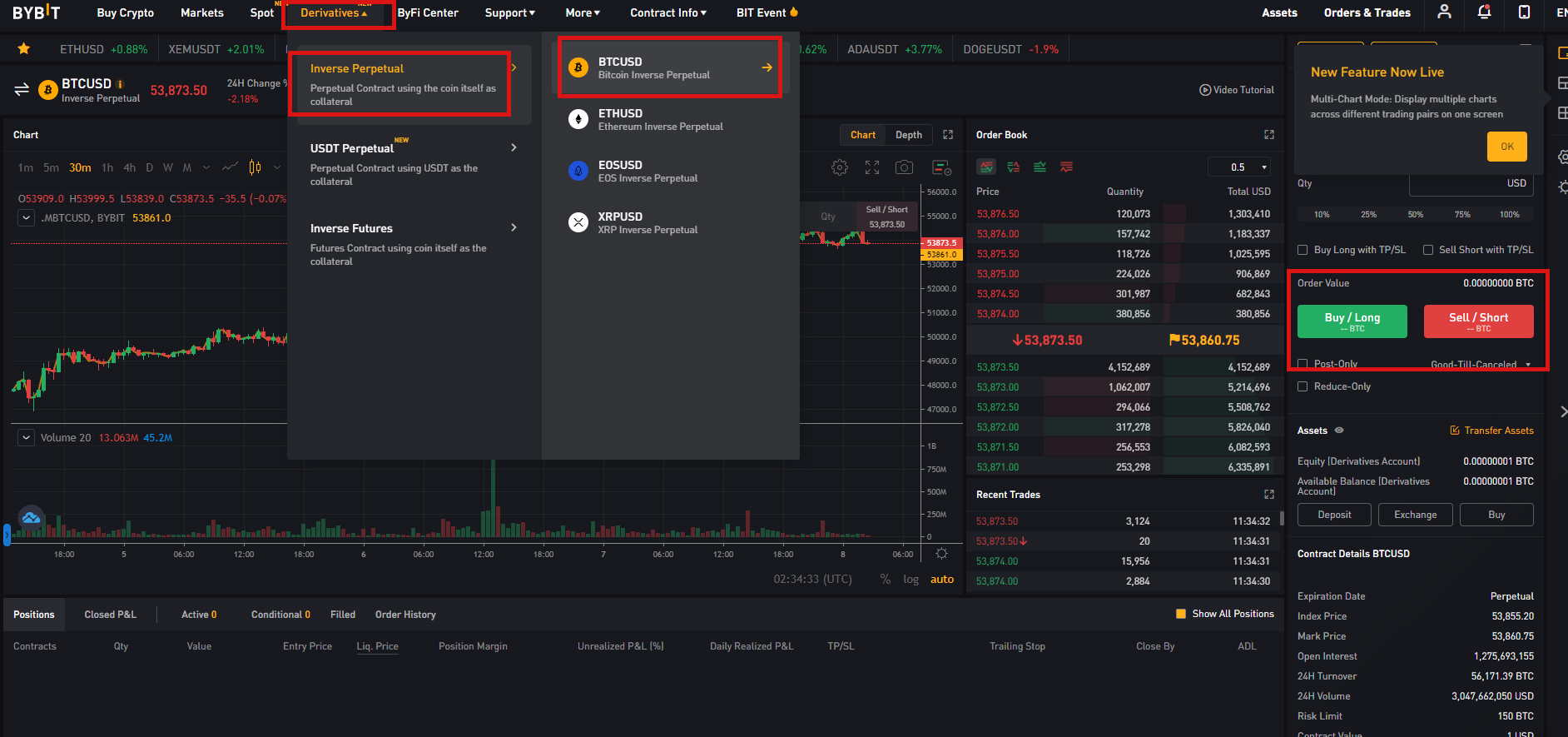Click the Deposit button
1568x737 pixels.
[1334, 515]
